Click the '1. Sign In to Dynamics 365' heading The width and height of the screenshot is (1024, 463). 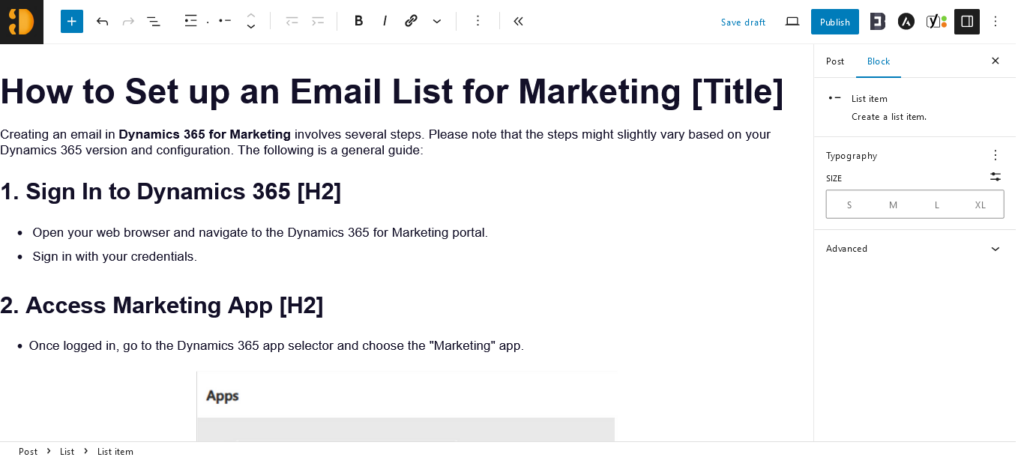coord(170,192)
